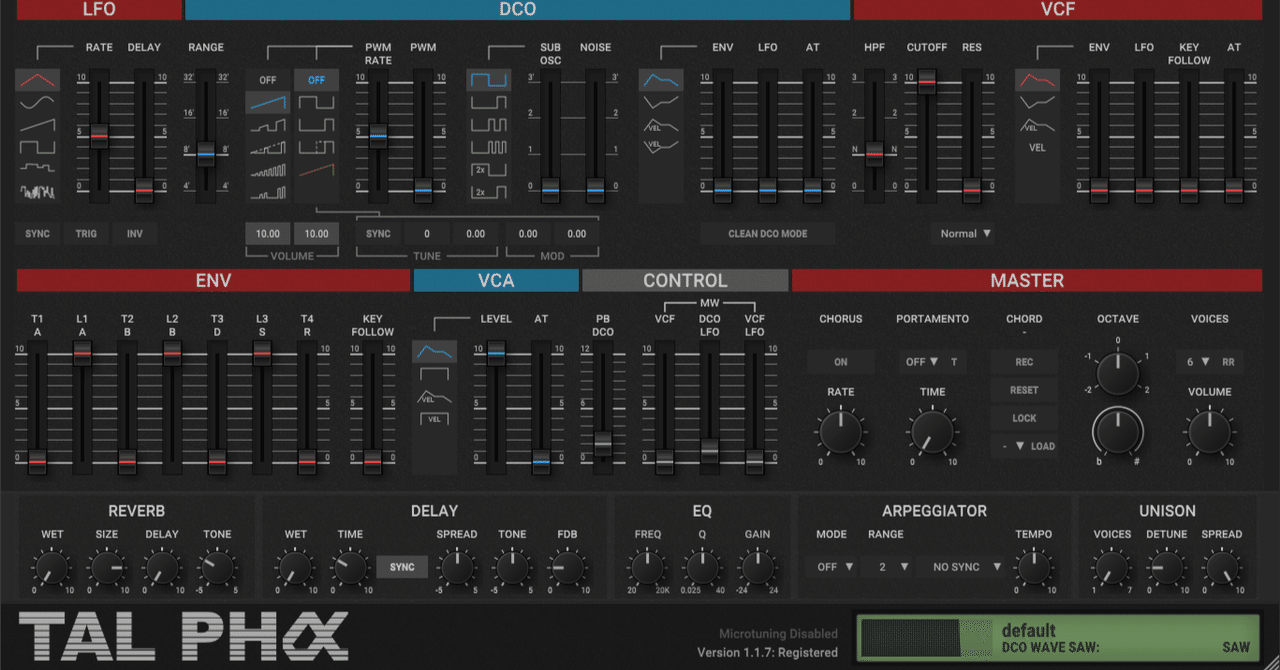
Task: Click the VCF VEL text button
Action: click(1037, 147)
